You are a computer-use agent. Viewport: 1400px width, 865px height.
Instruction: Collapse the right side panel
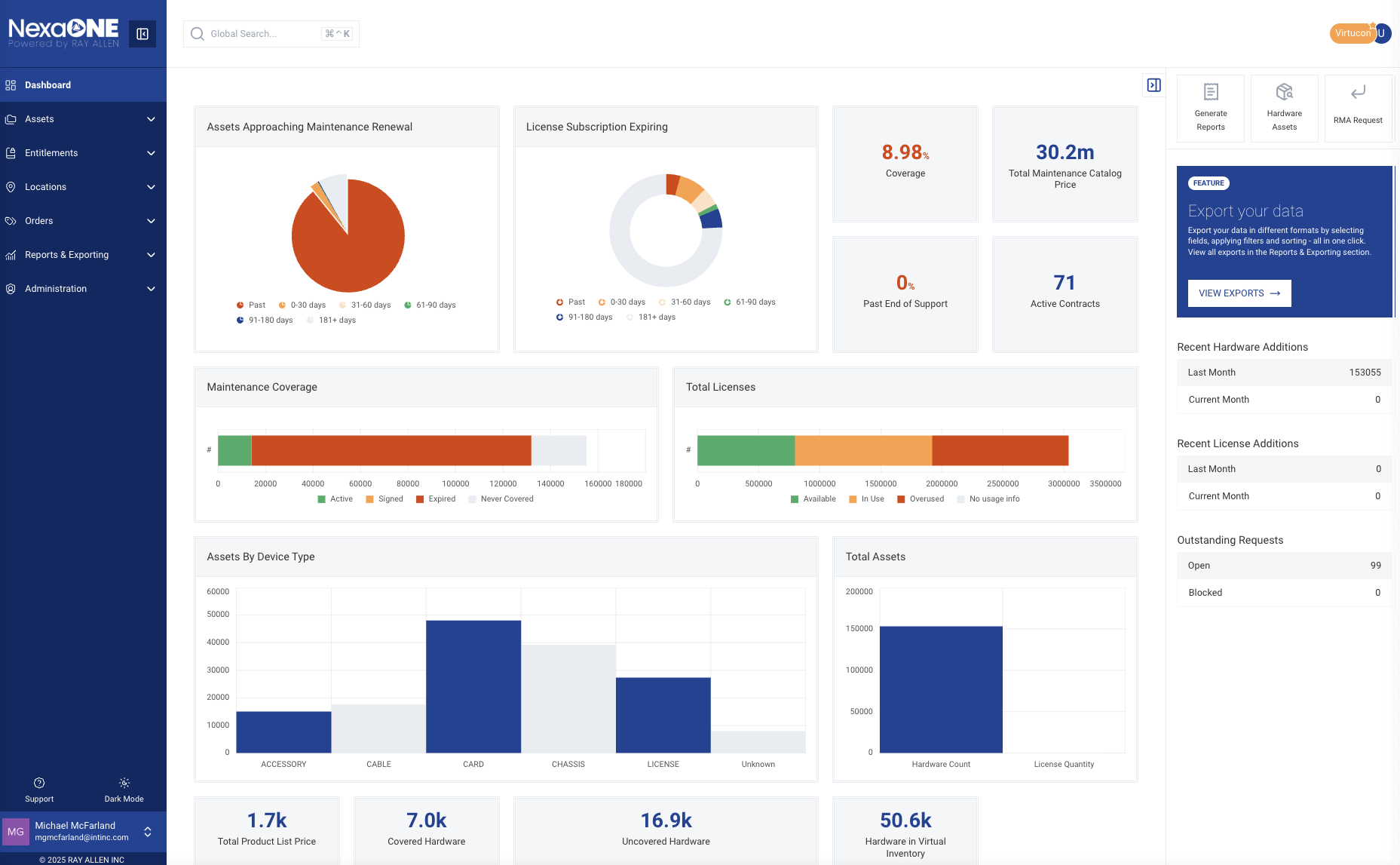point(1153,85)
